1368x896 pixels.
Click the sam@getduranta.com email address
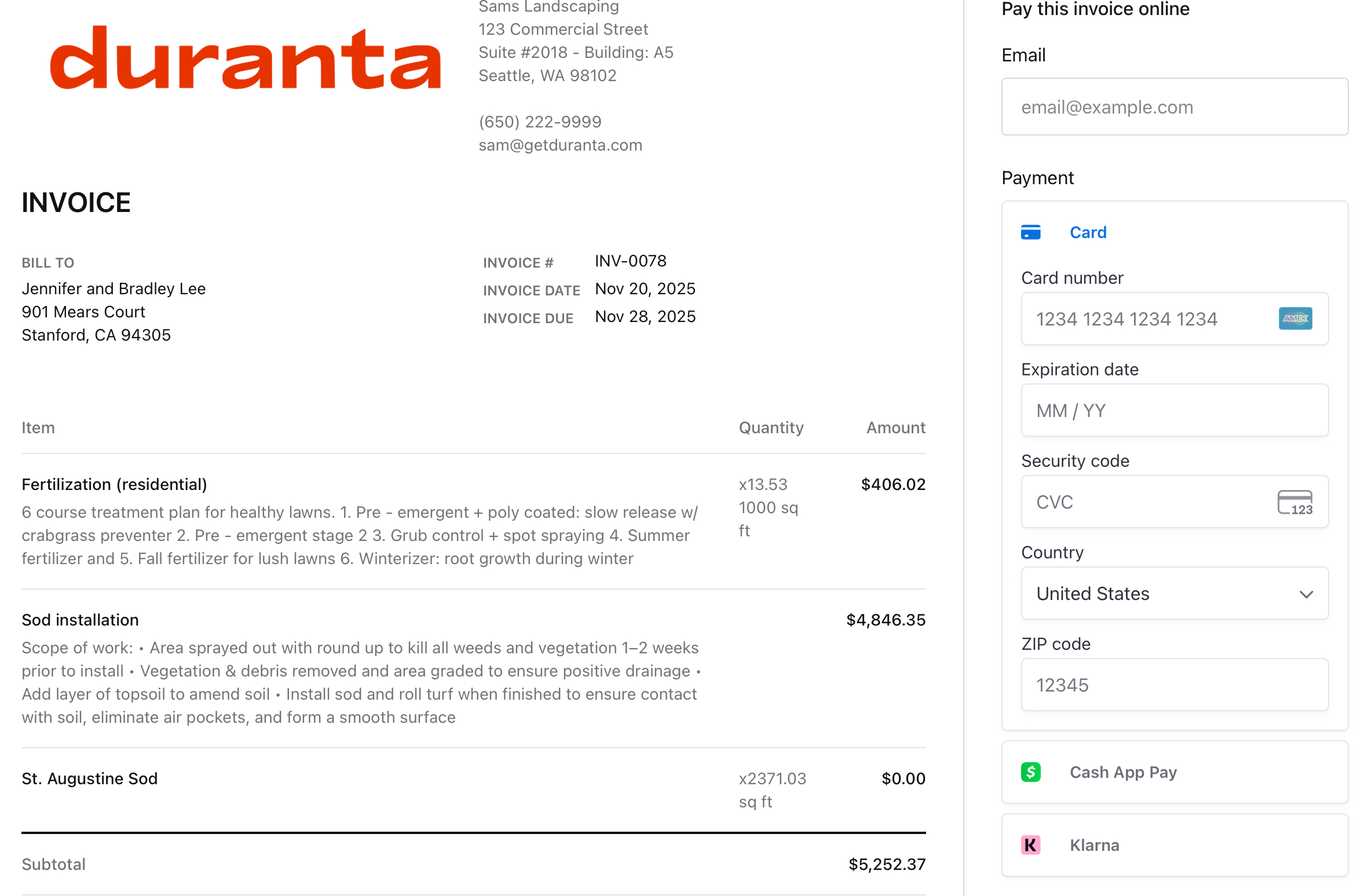[560, 145]
